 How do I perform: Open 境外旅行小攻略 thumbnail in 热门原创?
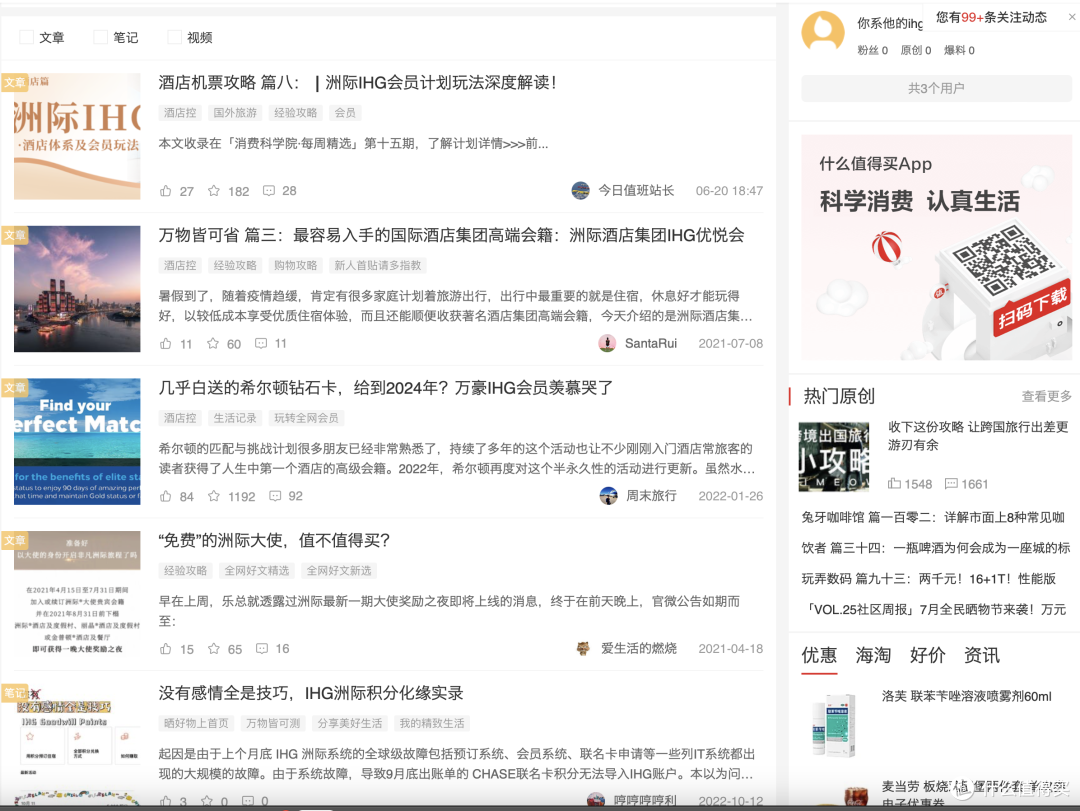coord(834,457)
